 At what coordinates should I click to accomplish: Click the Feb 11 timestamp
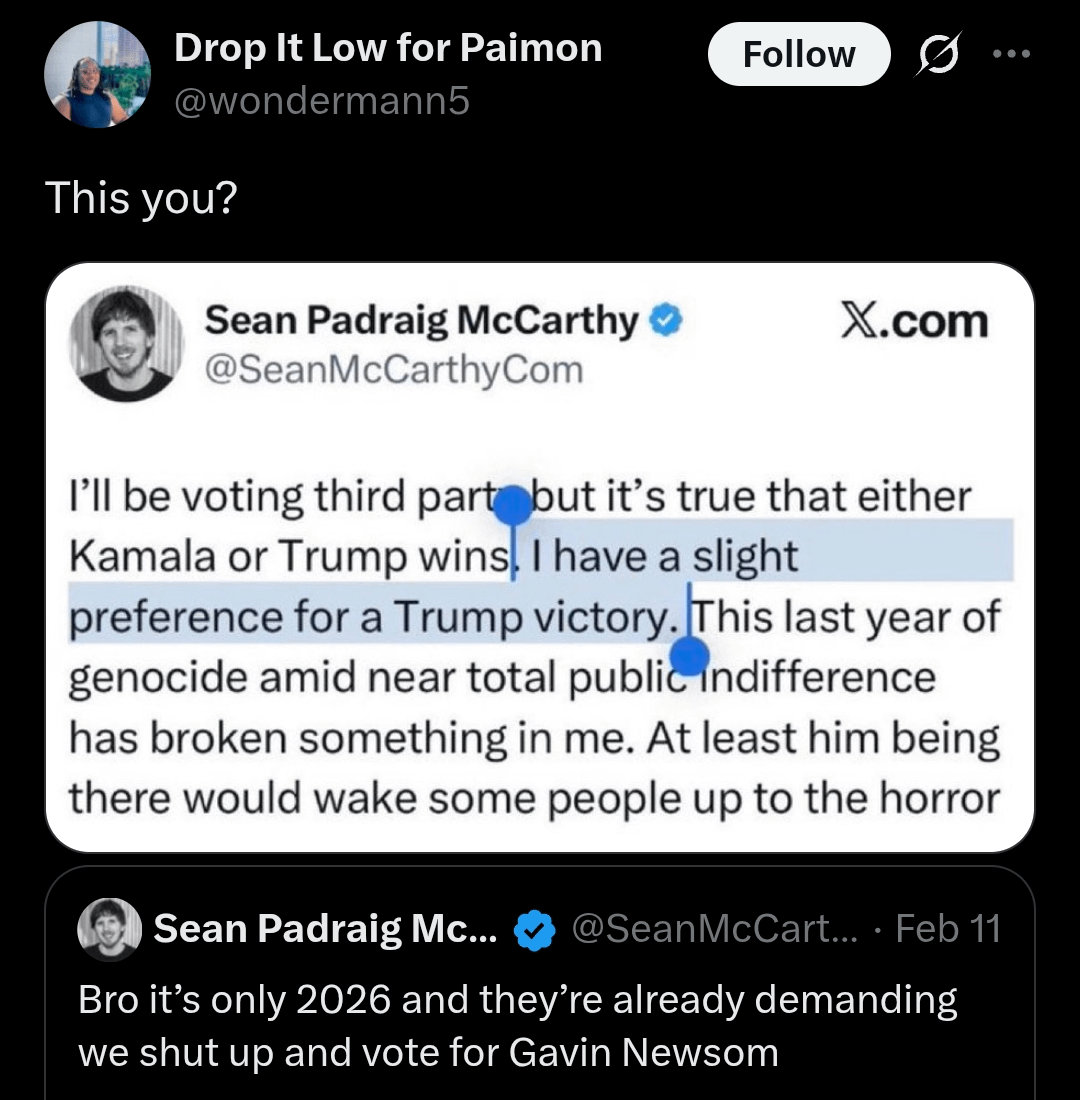[947, 930]
